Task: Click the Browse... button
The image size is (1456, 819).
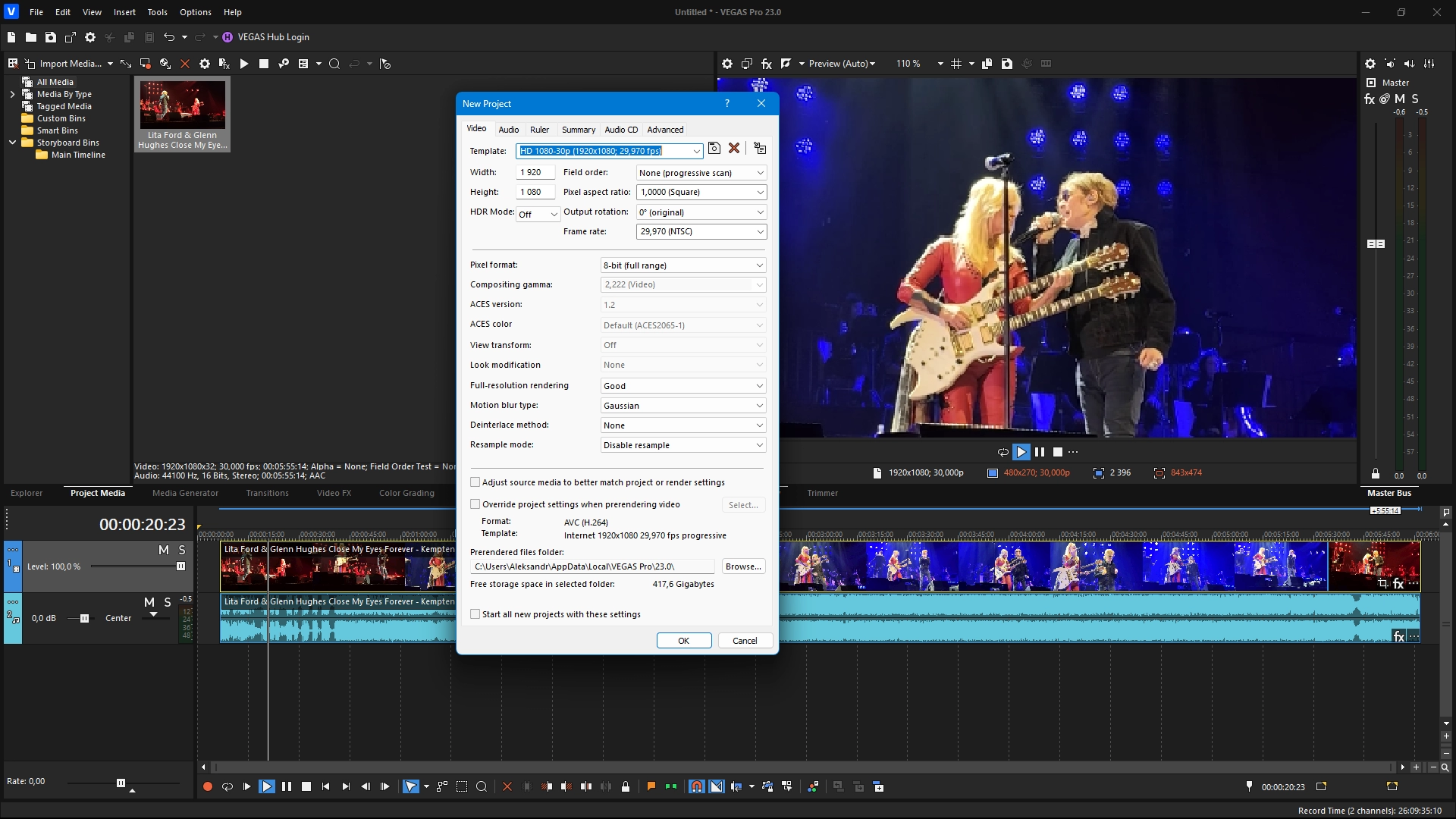Action: [x=742, y=566]
